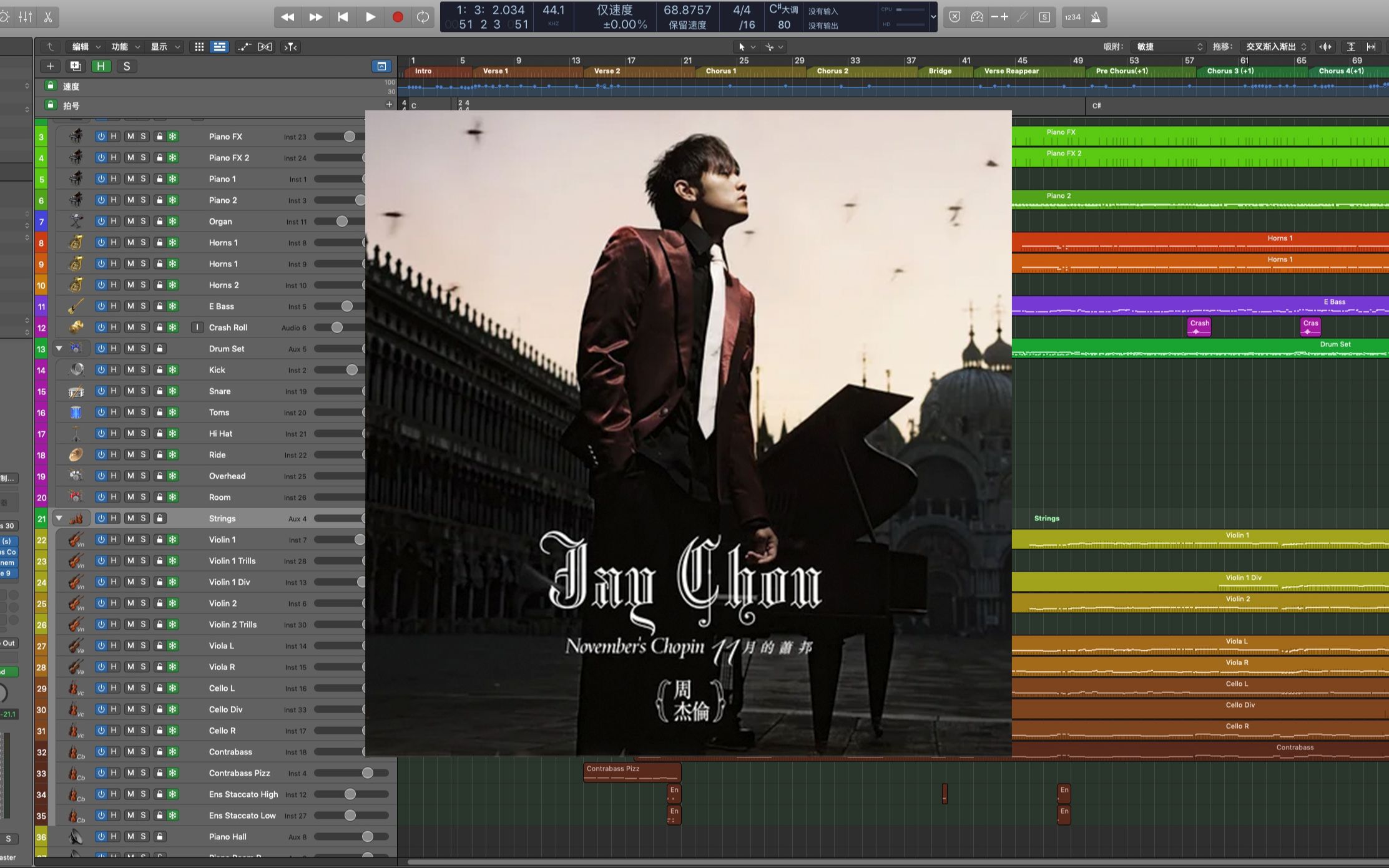
Task: Click the horizontal auto zoom icon
Action: (x=1372, y=47)
